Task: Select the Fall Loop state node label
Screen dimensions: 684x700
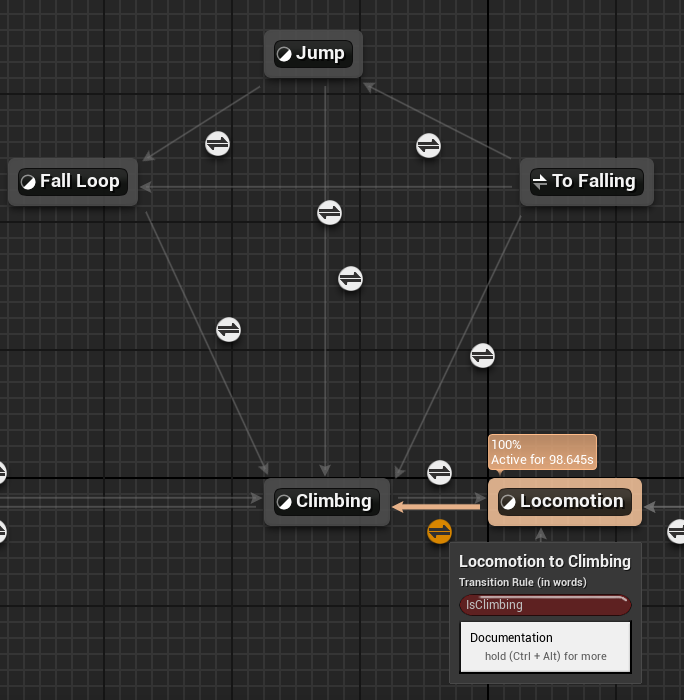Action: pyautogui.click(x=80, y=181)
